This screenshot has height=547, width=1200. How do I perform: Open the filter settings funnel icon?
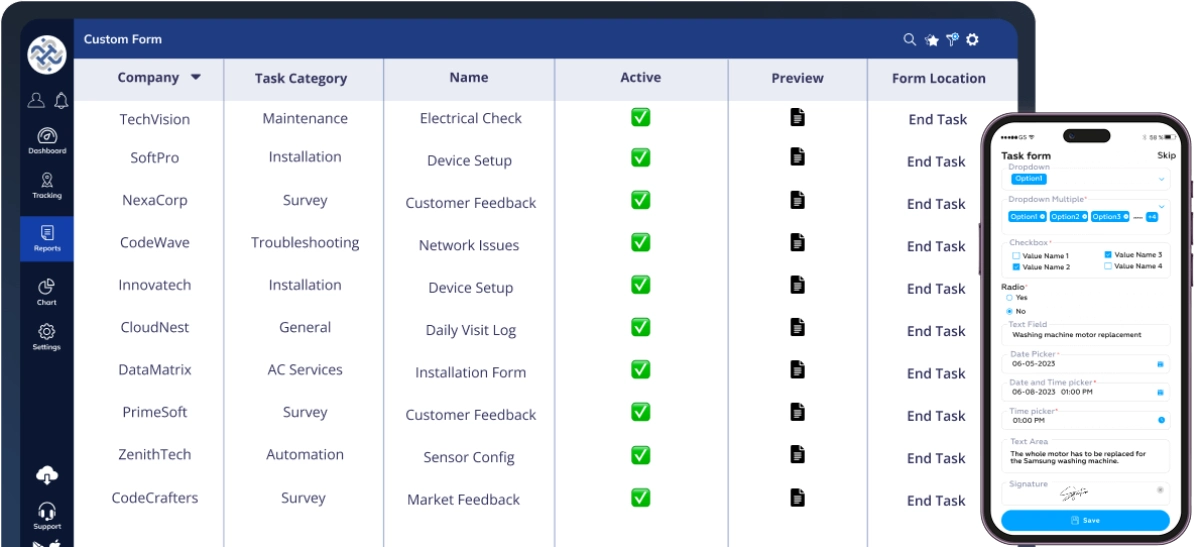pos(952,40)
